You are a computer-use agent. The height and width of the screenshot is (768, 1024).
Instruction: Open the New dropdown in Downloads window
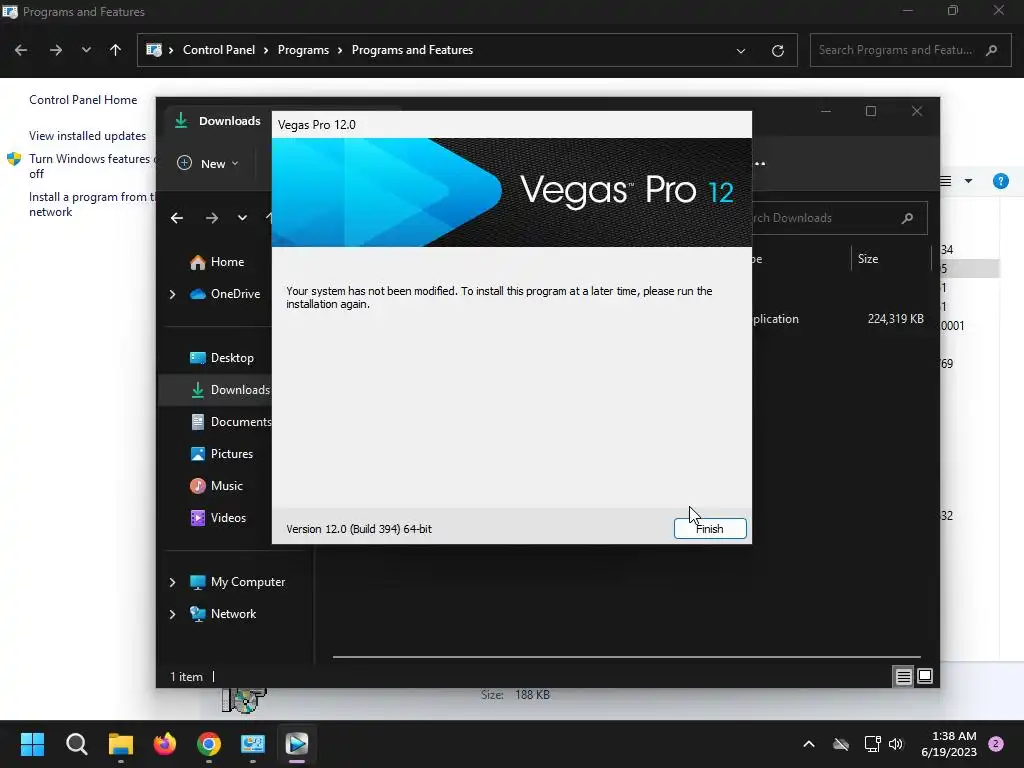(x=208, y=163)
